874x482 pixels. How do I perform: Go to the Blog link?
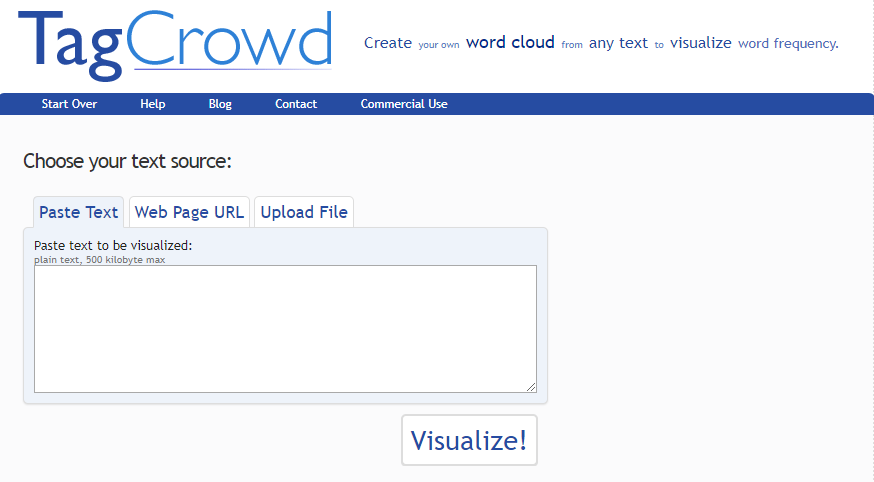[x=220, y=104]
